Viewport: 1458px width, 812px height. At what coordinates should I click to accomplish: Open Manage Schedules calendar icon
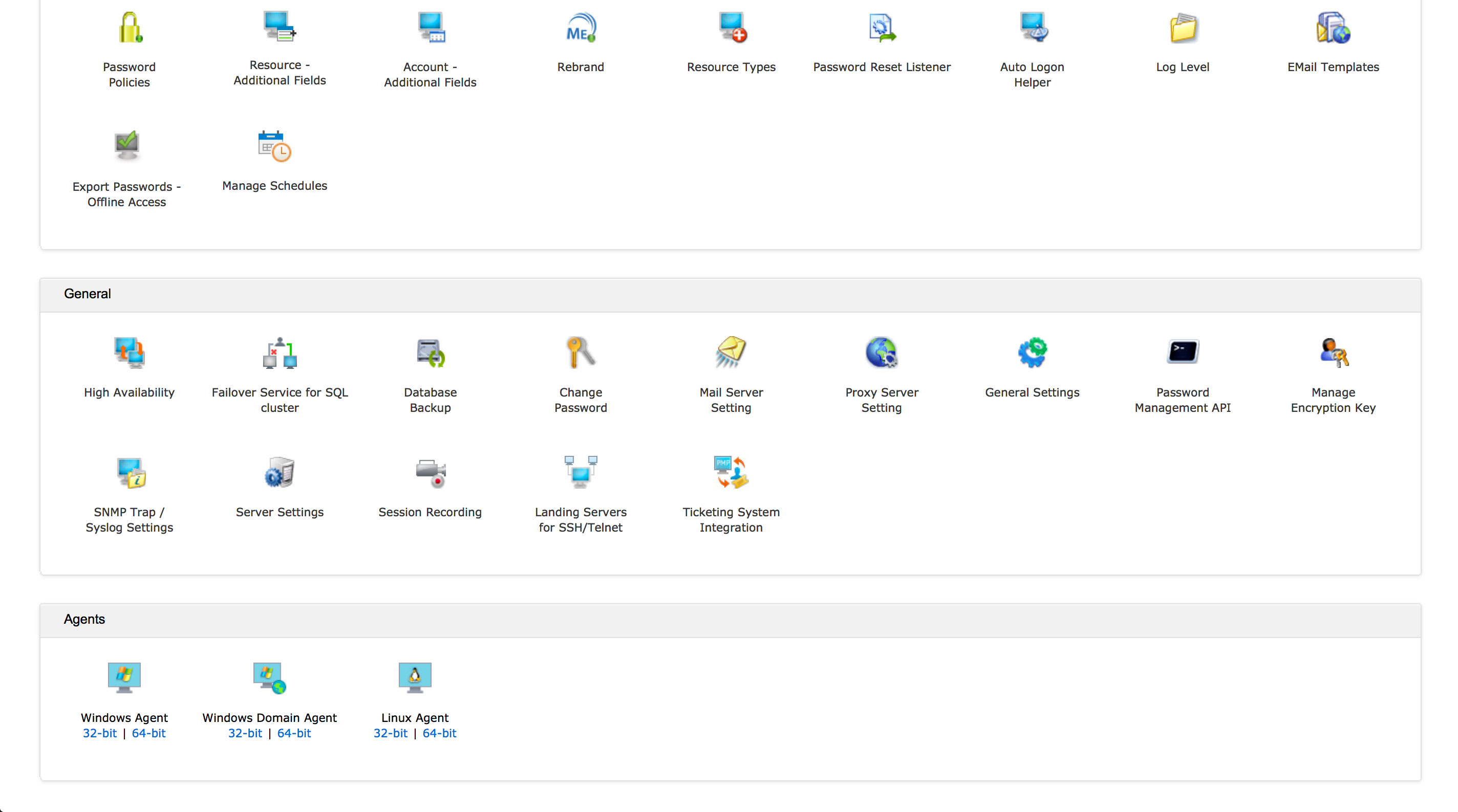(274, 146)
